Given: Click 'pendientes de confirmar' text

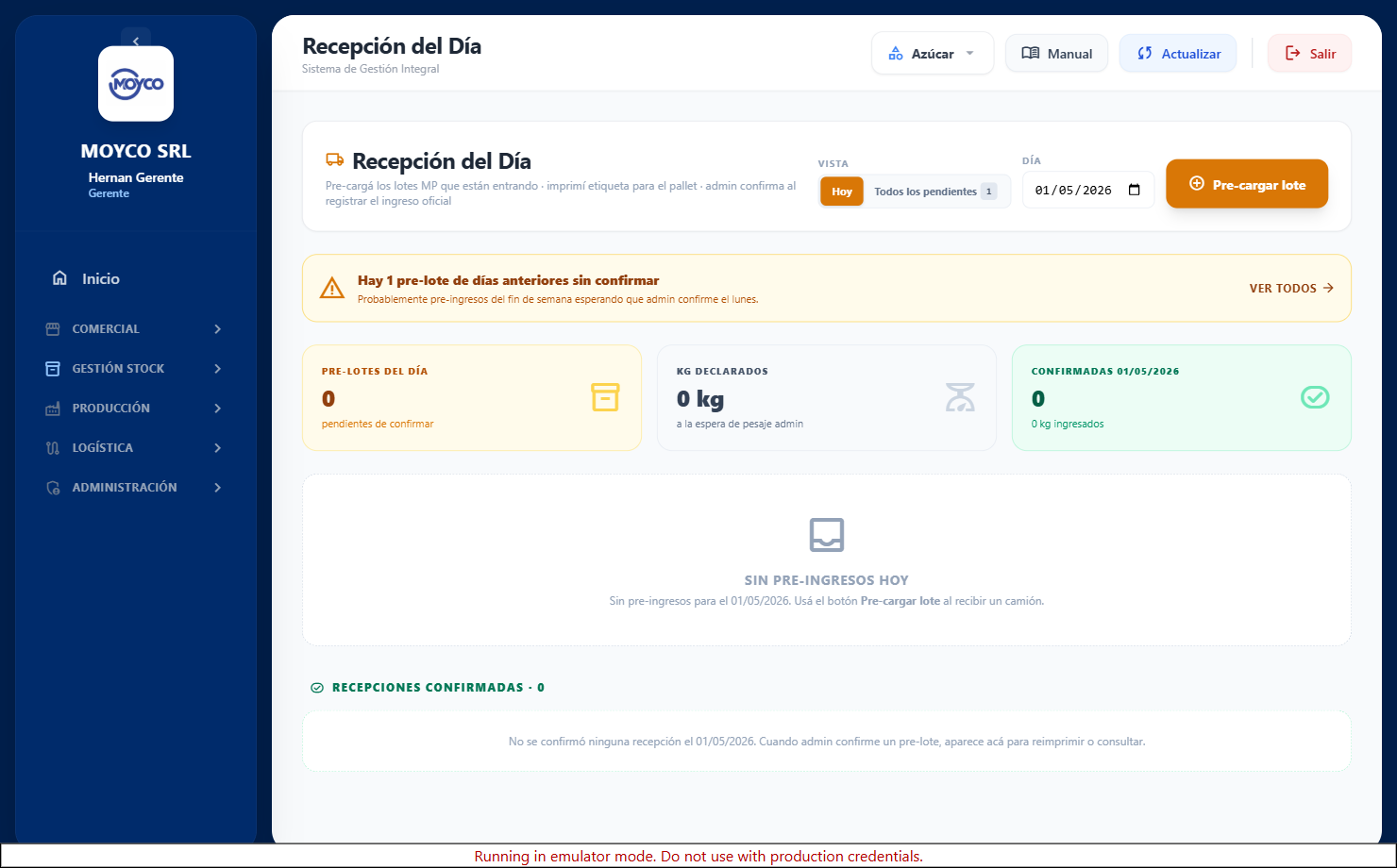Looking at the screenshot, I should [x=378, y=424].
